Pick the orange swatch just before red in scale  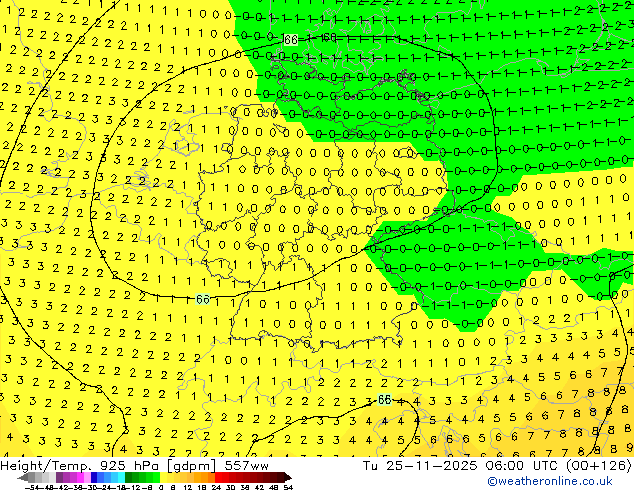pos(211,477)
